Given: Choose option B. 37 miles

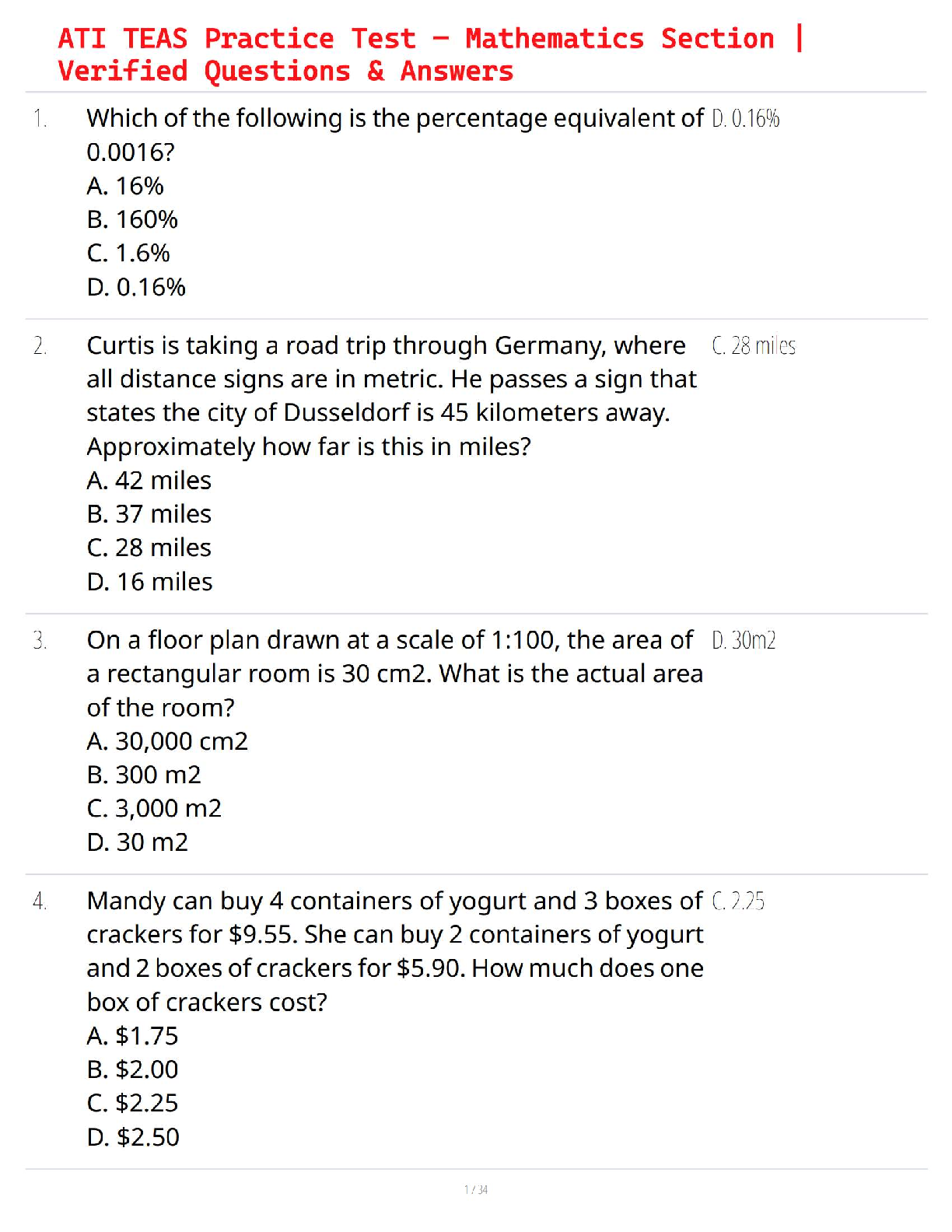Looking at the screenshot, I should (x=149, y=514).
